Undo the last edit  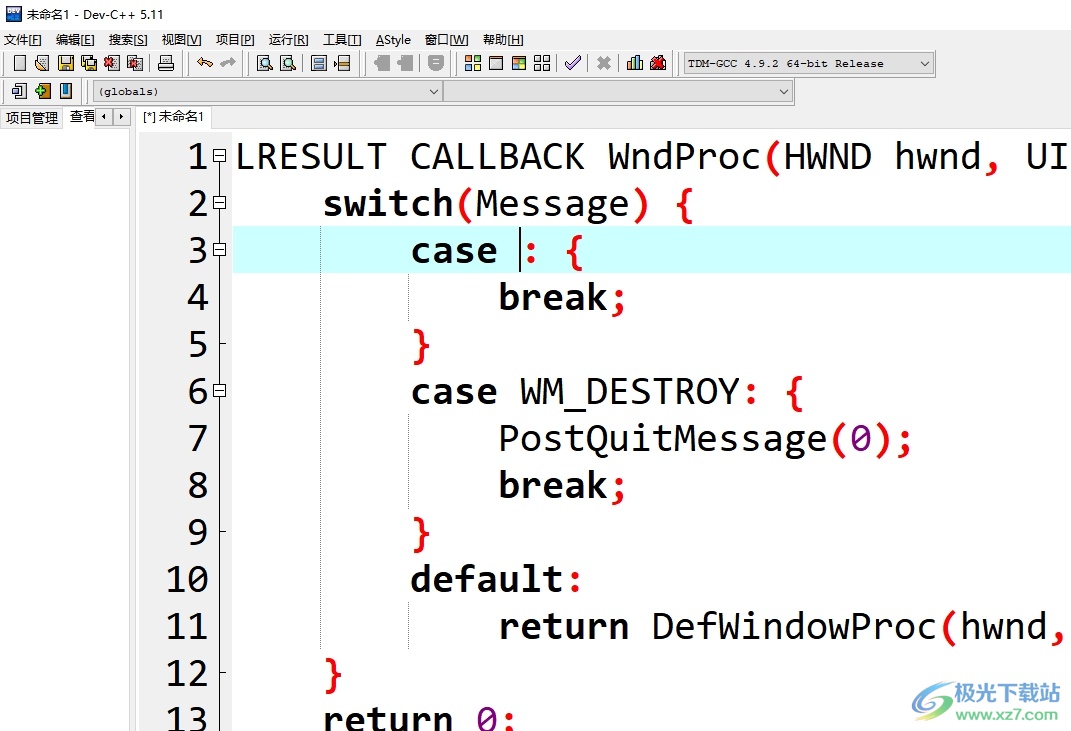205,63
